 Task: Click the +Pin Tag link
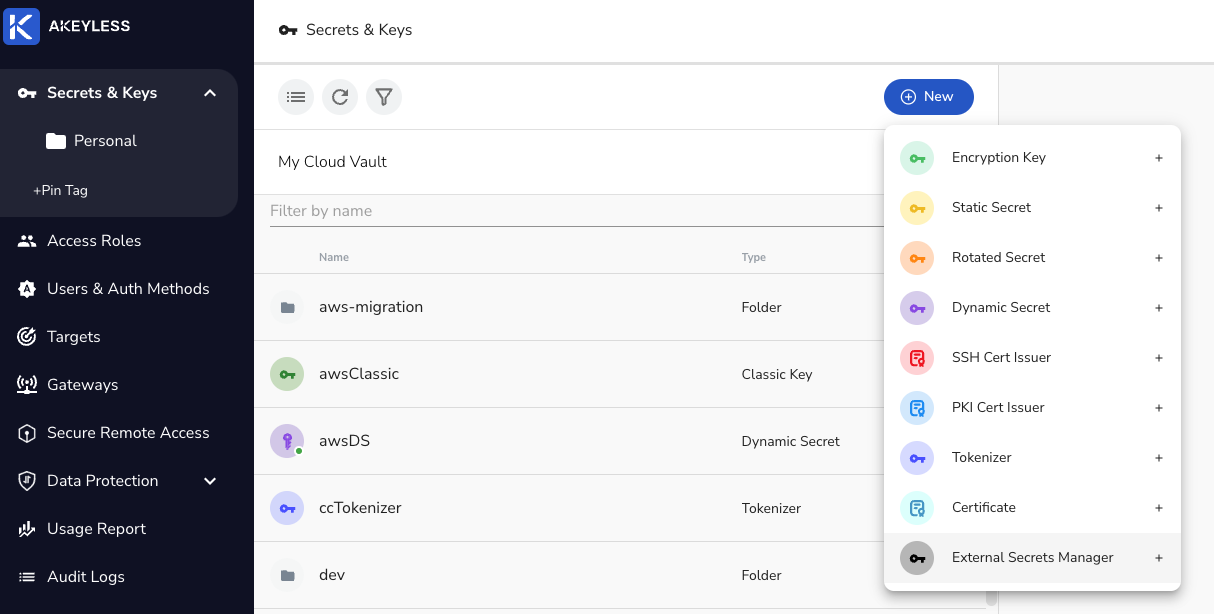60,190
